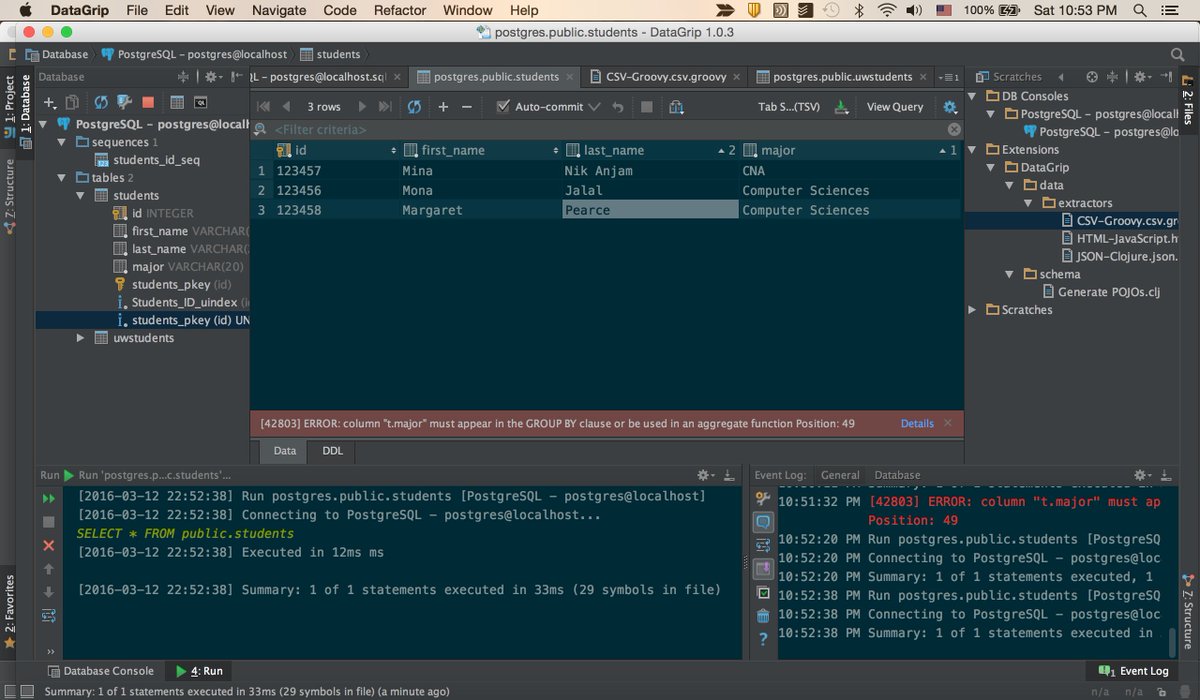1200x700 pixels.
Task: Open data editor settings gear
Action: tap(950, 106)
